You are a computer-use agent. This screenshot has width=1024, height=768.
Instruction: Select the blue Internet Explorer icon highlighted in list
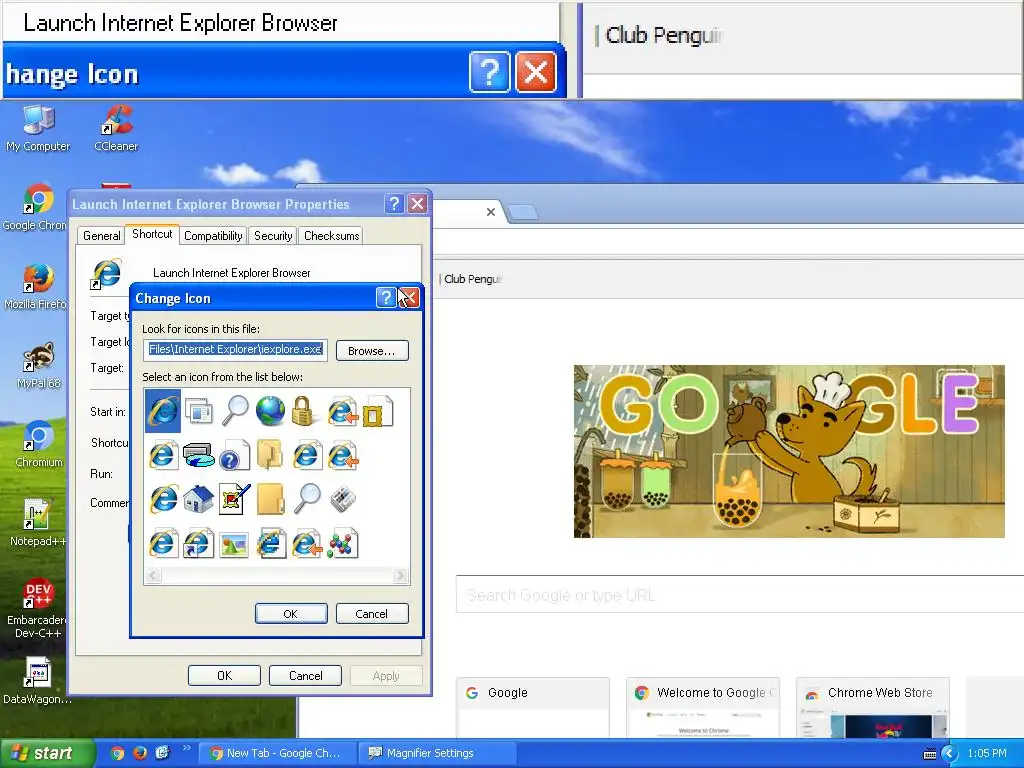point(163,411)
